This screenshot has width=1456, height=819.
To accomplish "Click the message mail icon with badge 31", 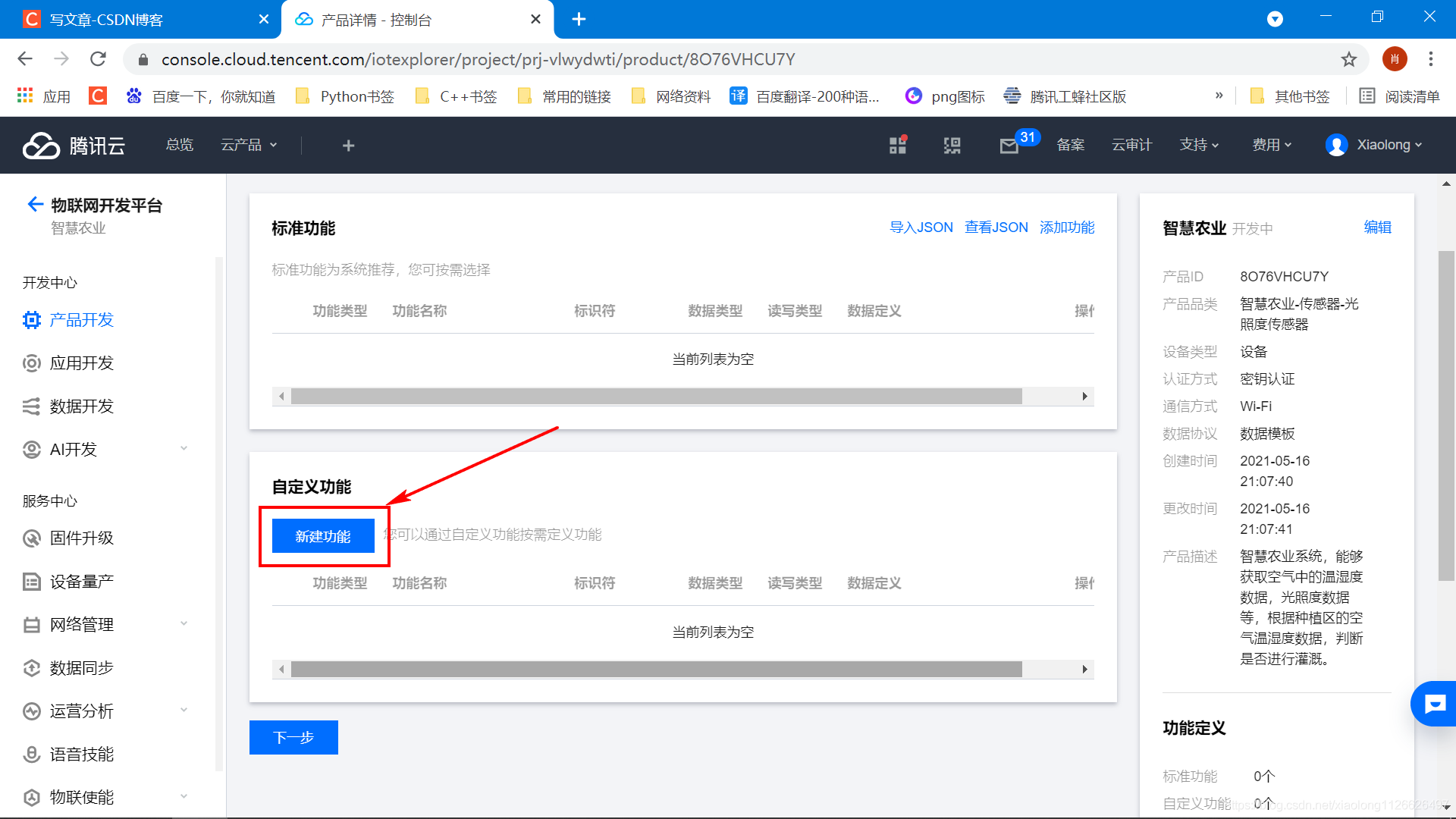I will pos(1009,146).
